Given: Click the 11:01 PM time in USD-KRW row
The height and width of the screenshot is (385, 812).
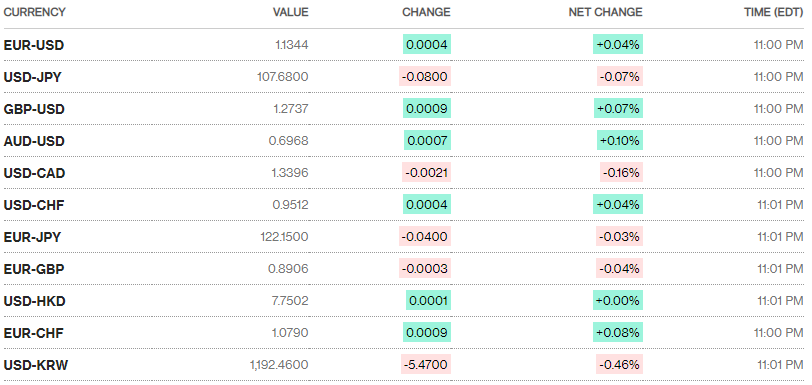Looking at the screenshot, I should [x=780, y=365].
